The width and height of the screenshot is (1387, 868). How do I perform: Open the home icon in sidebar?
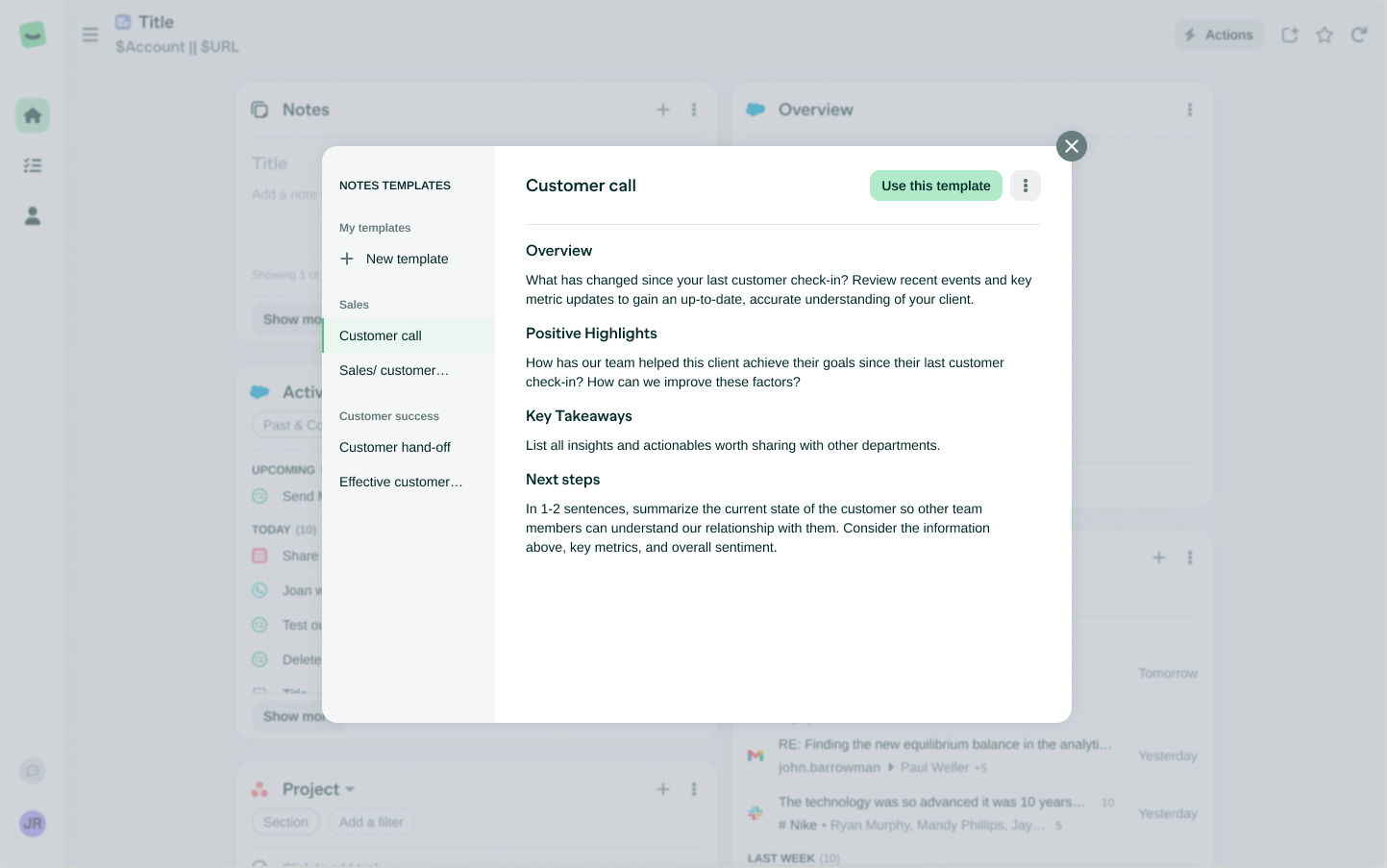(33, 115)
